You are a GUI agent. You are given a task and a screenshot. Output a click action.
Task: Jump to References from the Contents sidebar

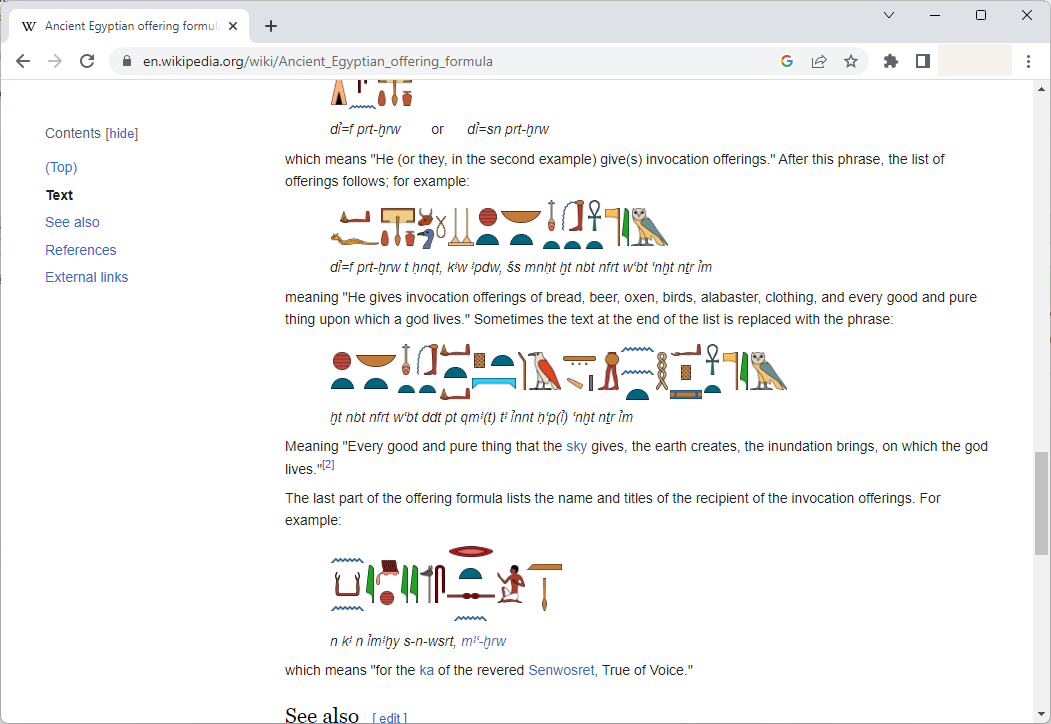point(80,249)
